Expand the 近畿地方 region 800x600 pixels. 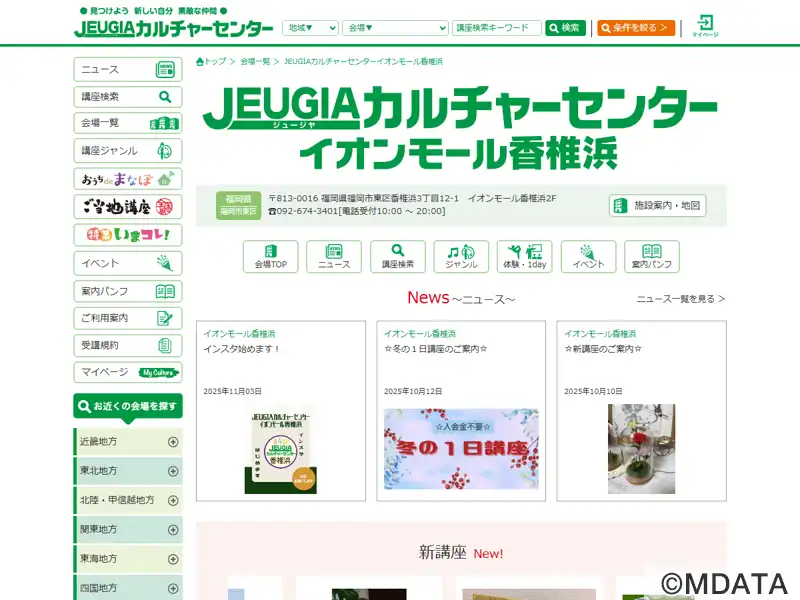point(128,442)
